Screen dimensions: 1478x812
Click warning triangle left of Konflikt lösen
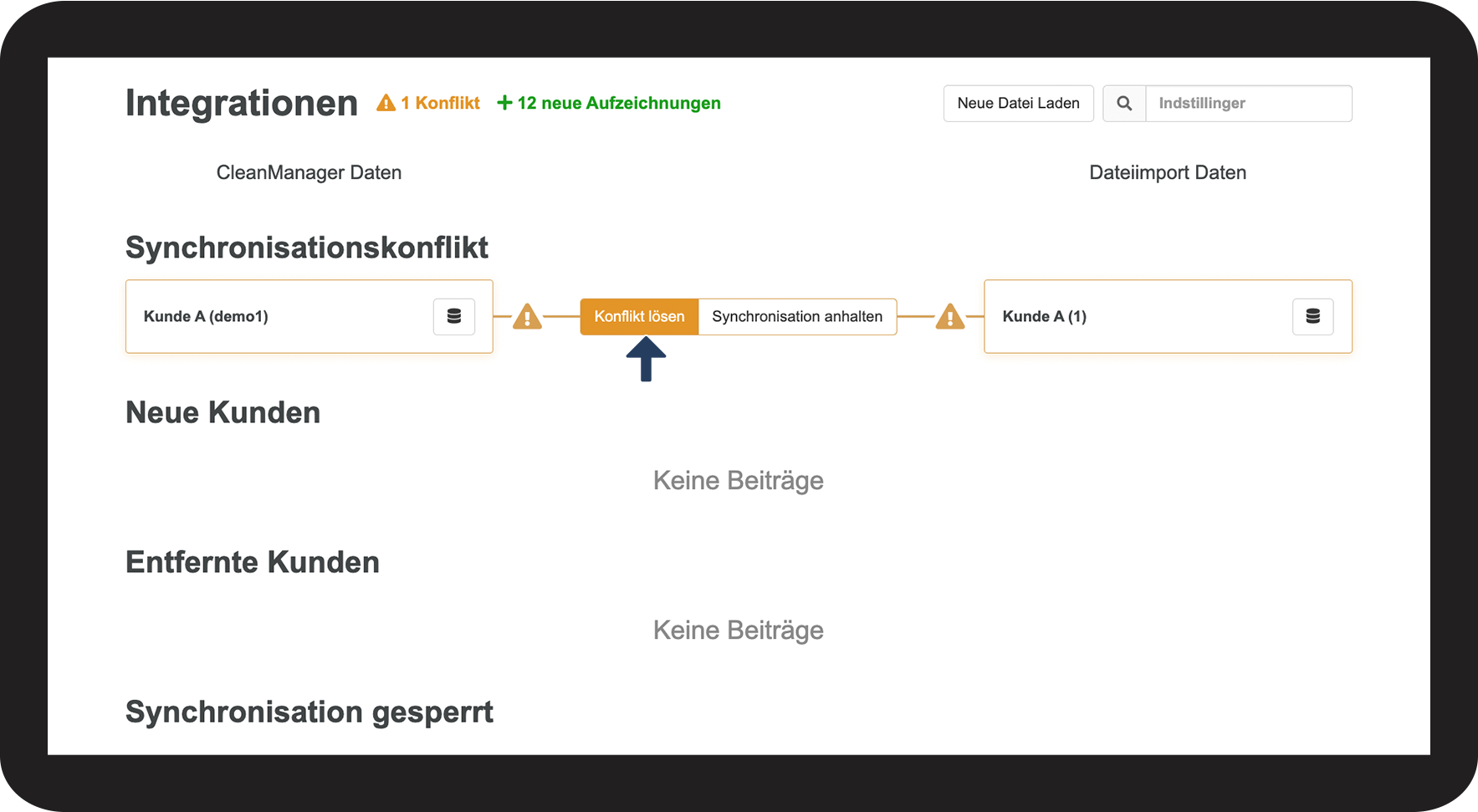pos(527,317)
